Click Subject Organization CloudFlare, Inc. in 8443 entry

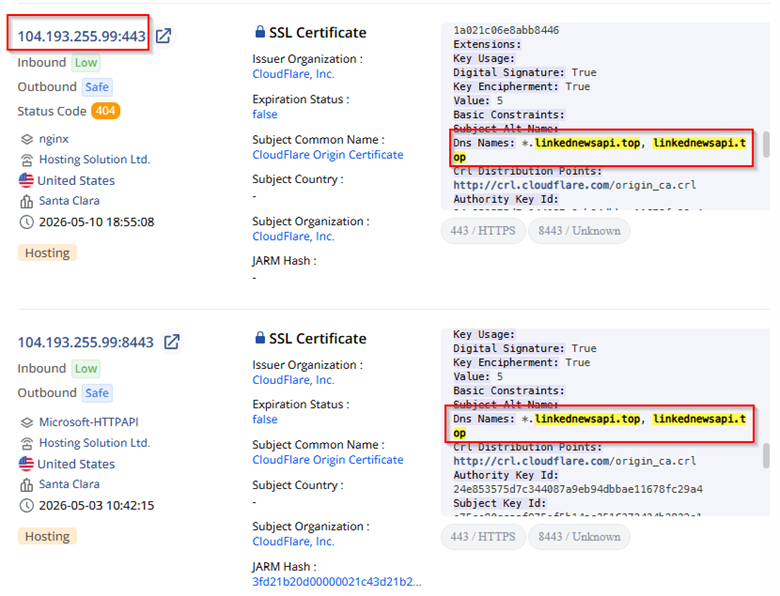click(x=293, y=541)
